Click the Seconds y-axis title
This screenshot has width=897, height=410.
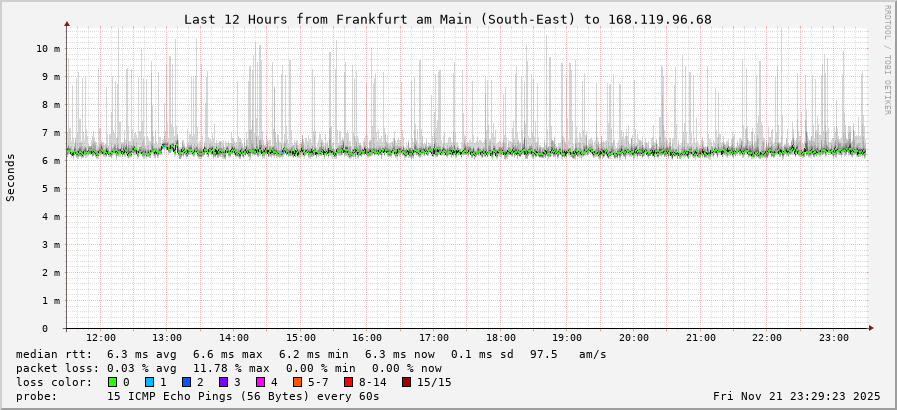(x=11, y=177)
